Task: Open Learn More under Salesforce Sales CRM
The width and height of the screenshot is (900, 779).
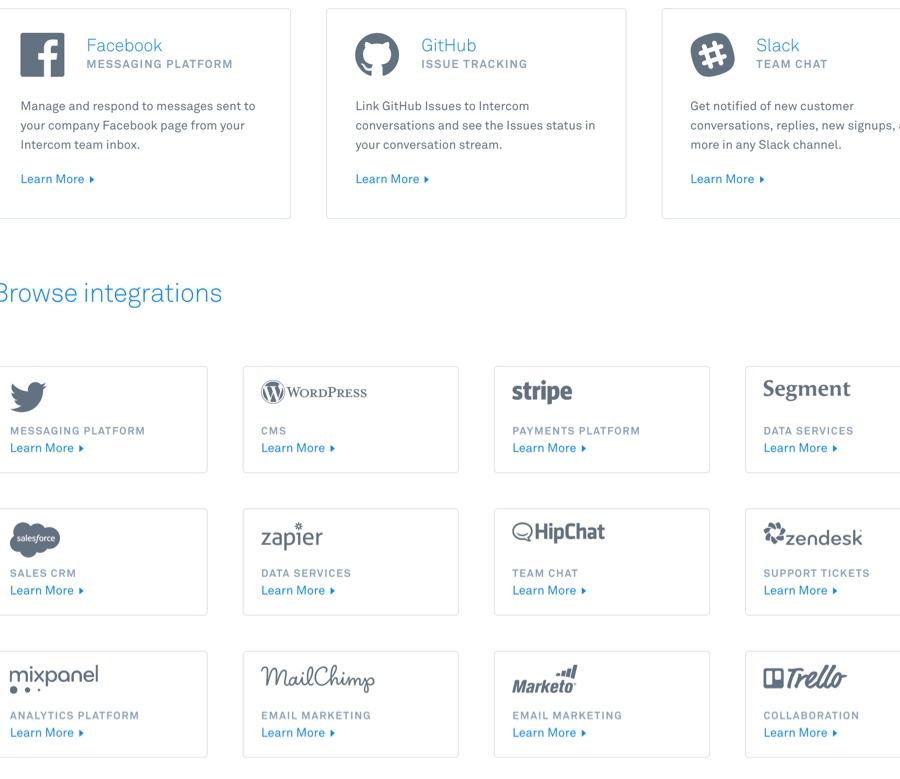Action: (47, 591)
